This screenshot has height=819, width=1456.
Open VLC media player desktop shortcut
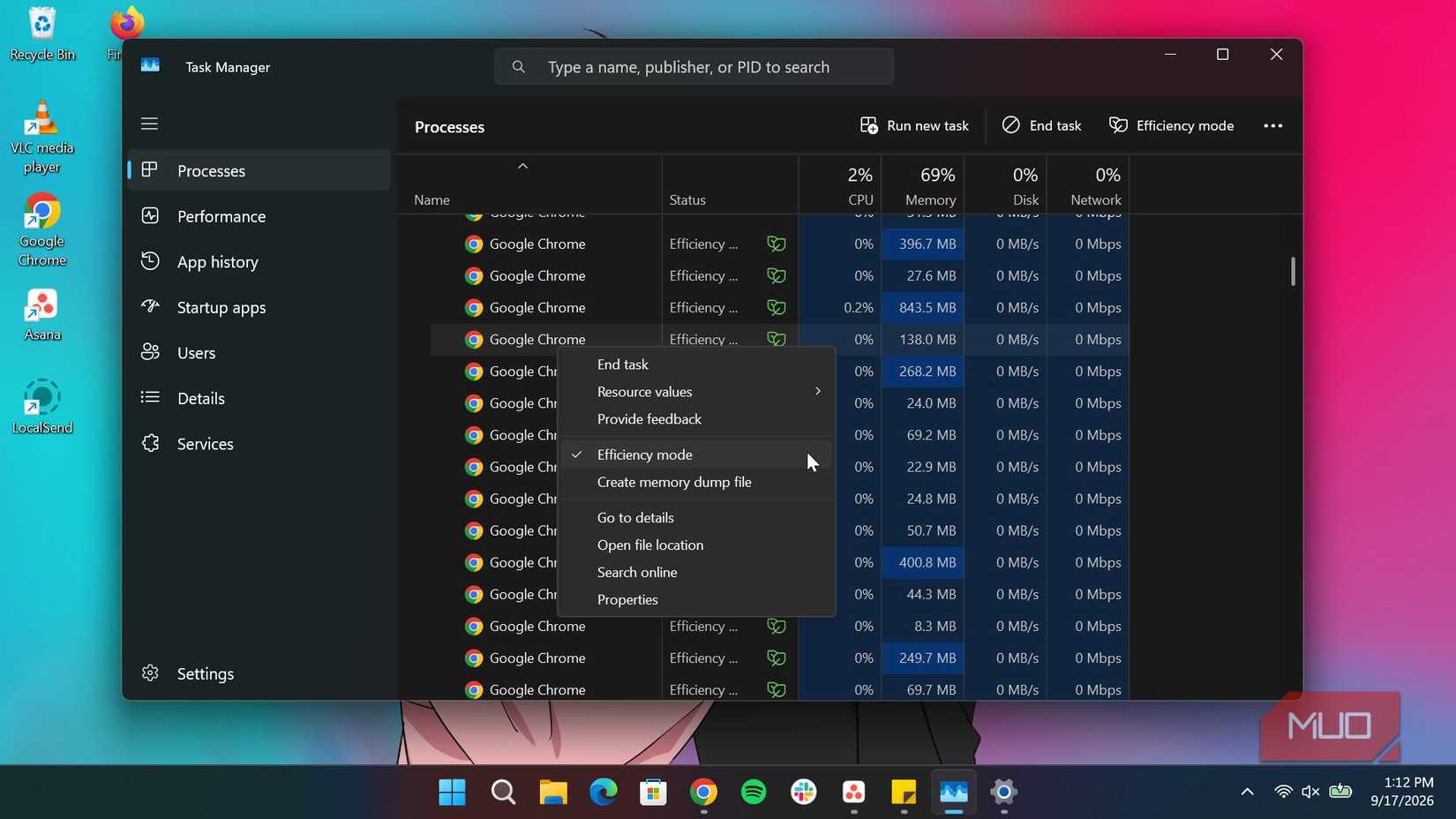(41, 137)
